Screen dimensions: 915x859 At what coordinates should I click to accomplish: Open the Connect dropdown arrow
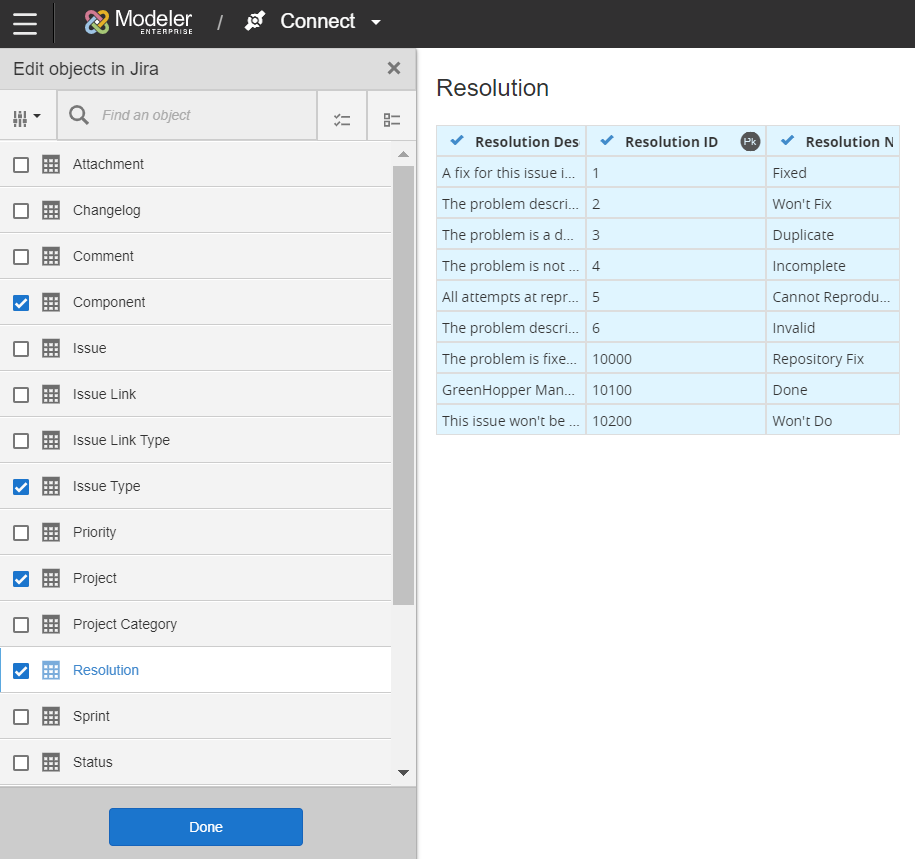pyautogui.click(x=376, y=23)
